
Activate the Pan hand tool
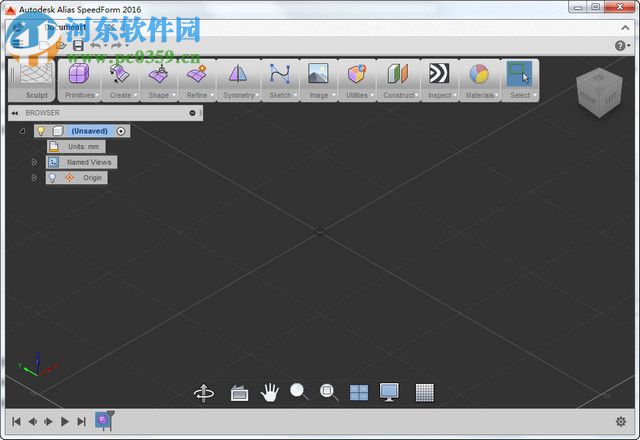[269, 392]
